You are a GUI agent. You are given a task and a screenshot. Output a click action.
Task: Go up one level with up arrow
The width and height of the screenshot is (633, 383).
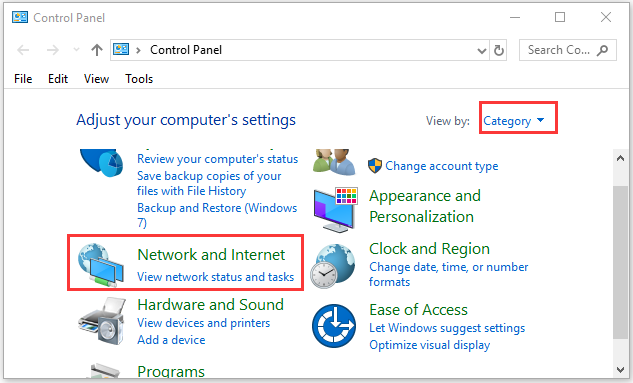(x=96, y=50)
